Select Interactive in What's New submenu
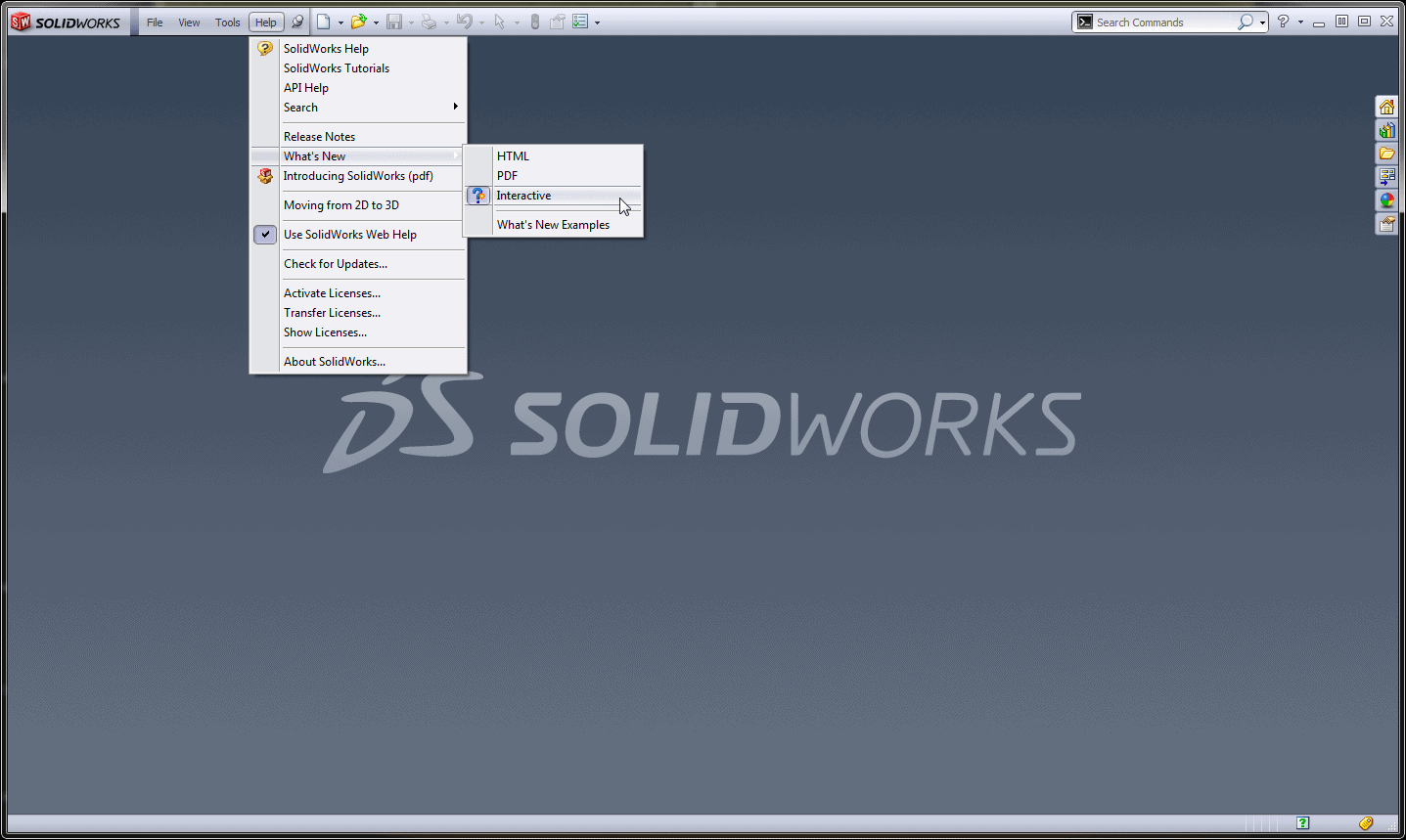The height and width of the screenshot is (840, 1406). [x=524, y=196]
